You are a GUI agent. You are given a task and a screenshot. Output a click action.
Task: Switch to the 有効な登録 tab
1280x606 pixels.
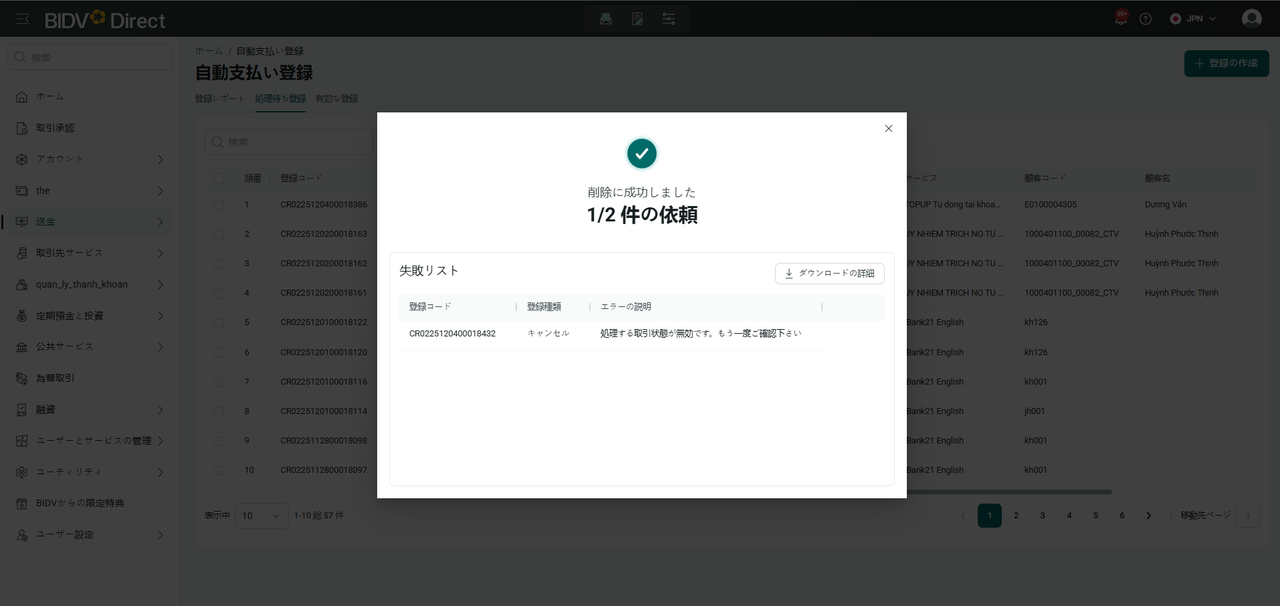tap(336, 99)
